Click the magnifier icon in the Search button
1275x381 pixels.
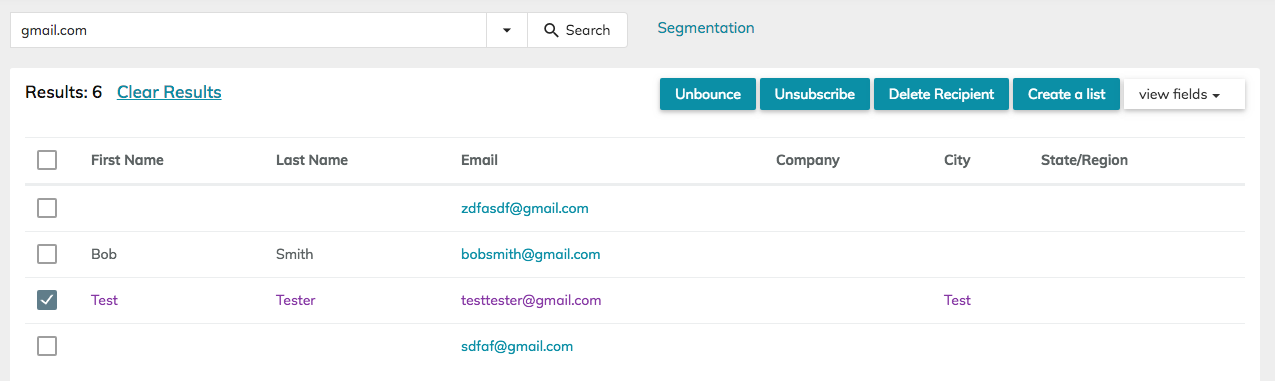551,30
